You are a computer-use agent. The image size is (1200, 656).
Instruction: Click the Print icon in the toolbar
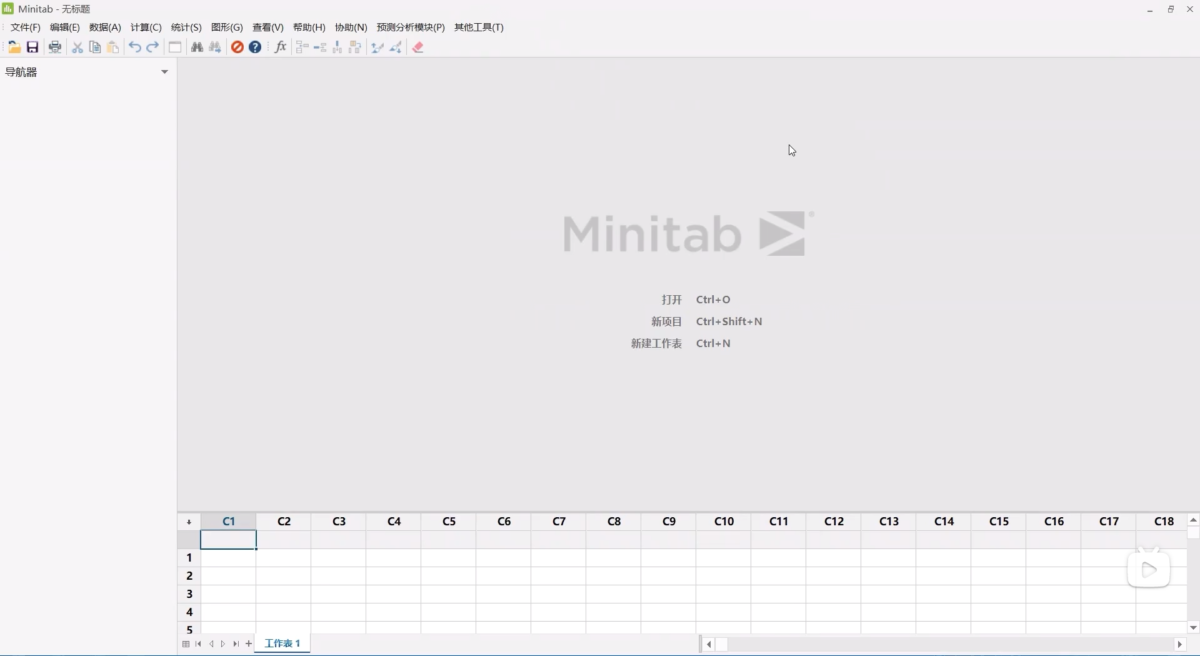(55, 47)
